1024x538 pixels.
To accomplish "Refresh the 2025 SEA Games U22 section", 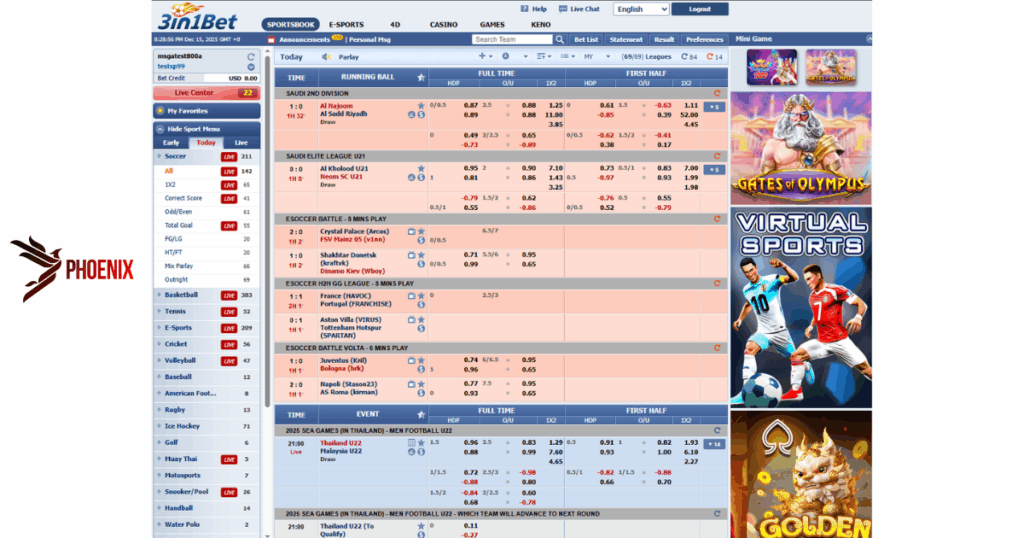I will [717, 430].
